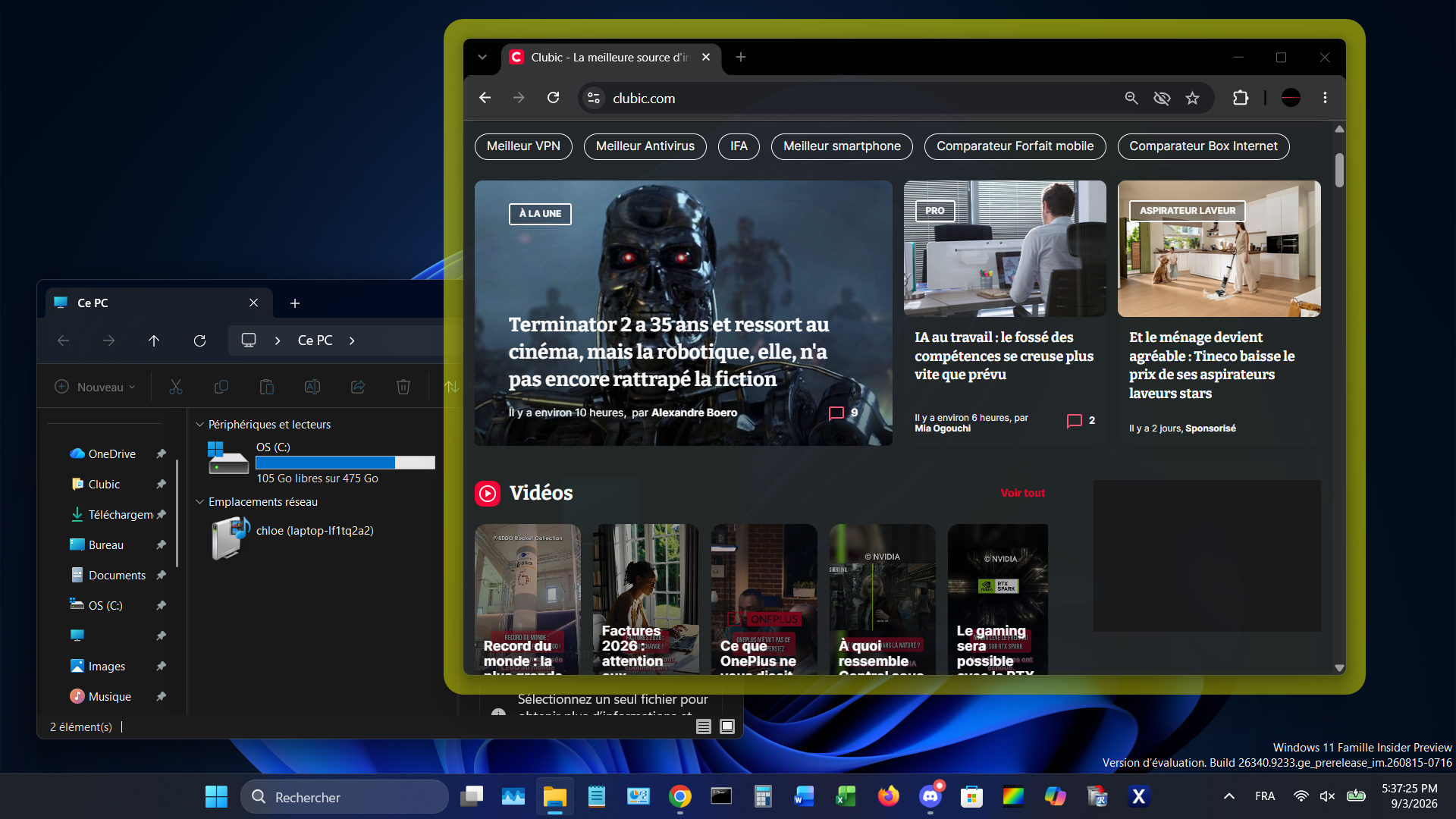The width and height of the screenshot is (1456, 819).
Task: Close the Clubic browser tab
Action: tap(706, 57)
